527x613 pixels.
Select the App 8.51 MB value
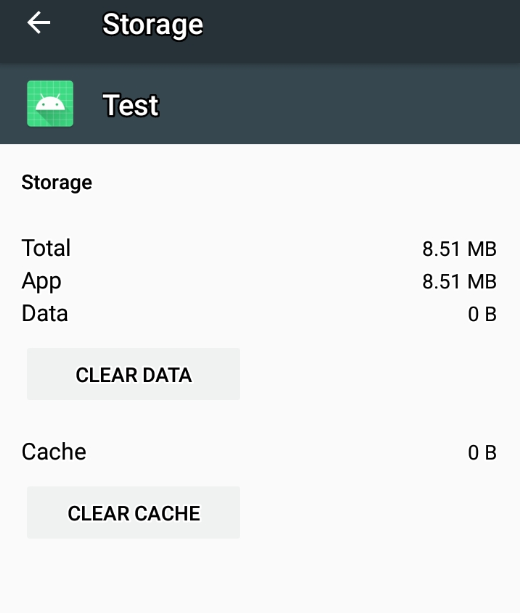[x=459, y=281]
